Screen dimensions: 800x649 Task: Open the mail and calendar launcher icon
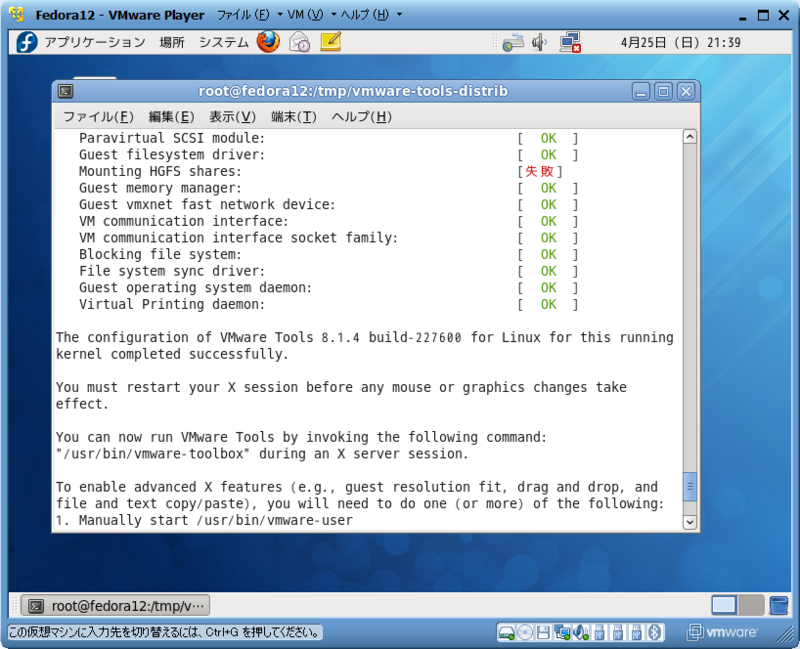[299, 42]
